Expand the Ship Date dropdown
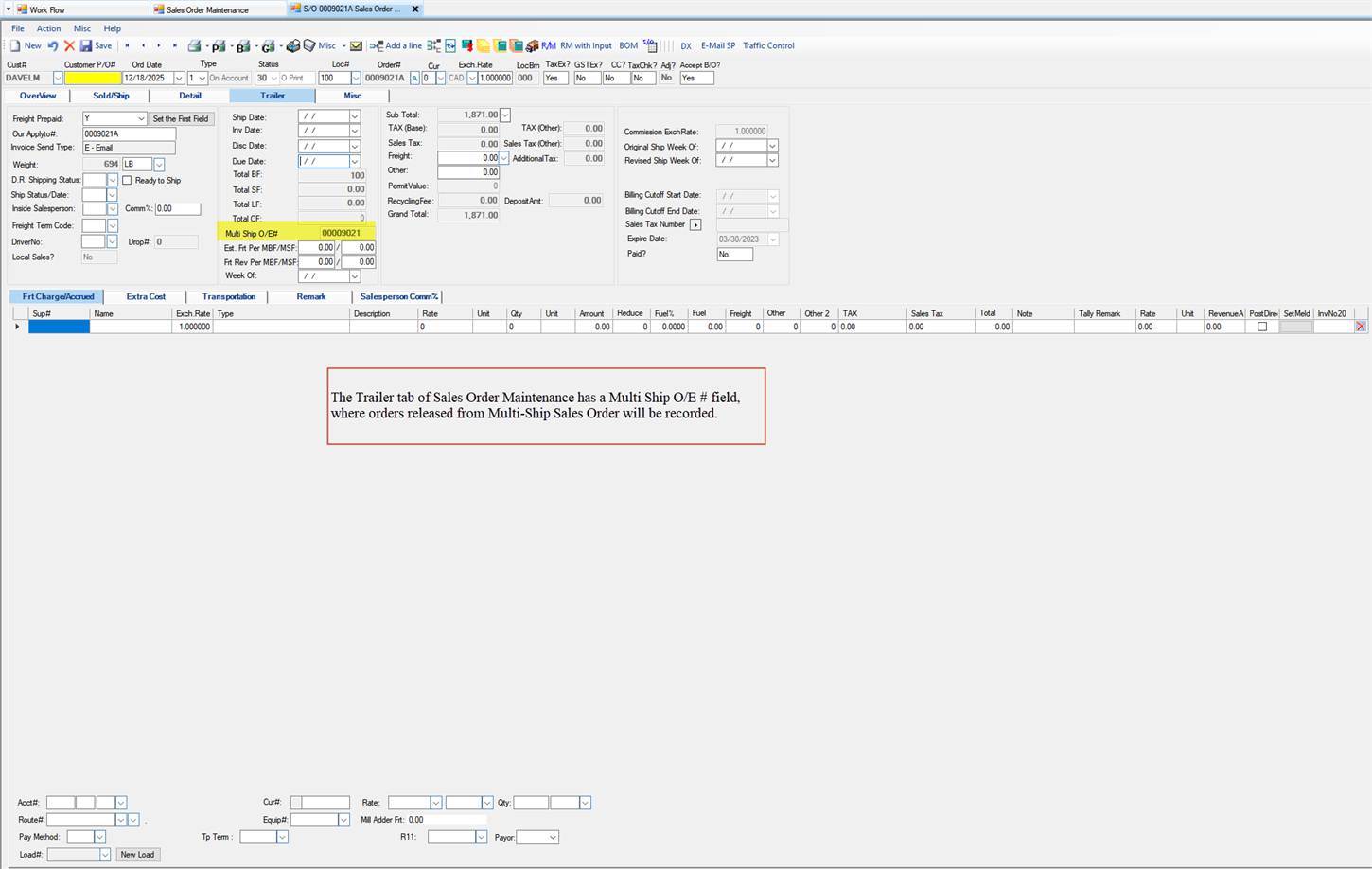Image resolution: width=1372 pixels, height=869 pixels. (x=355, y=117)
